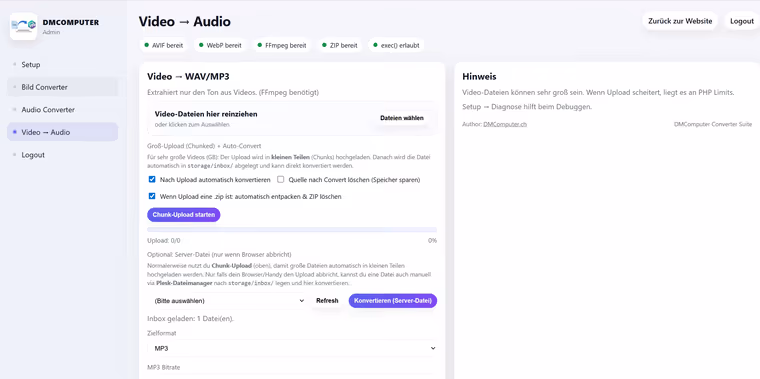Click Konvertieren (Server-Datei) button
Viewport: 760px width, 379px height.
393,300
